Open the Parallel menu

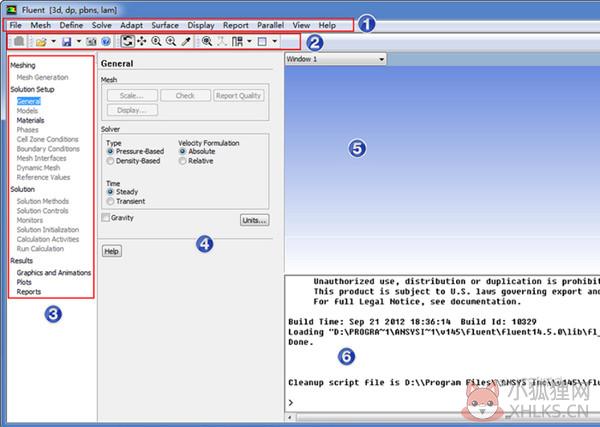tap(271, 25)
